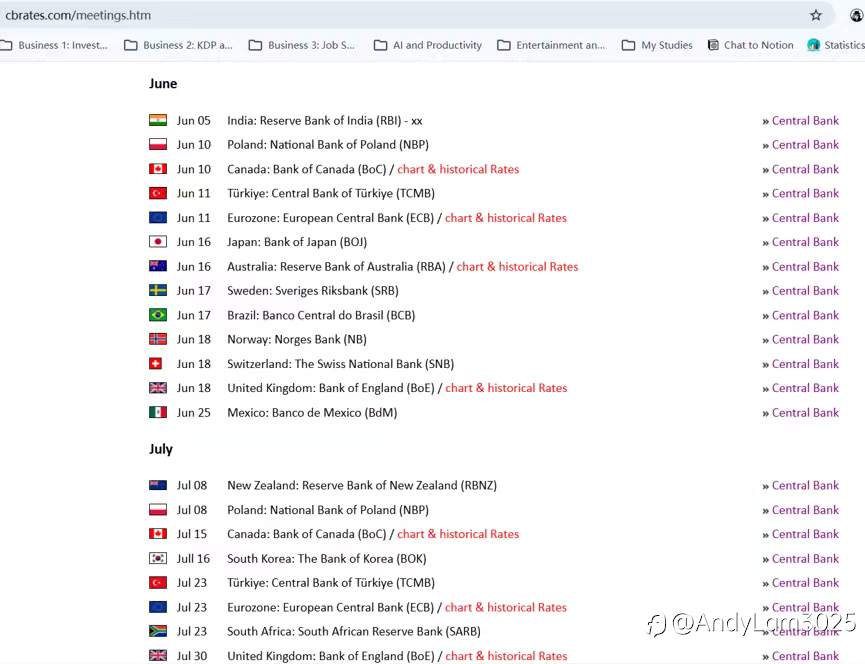Click the Sweden flag icon on Jun 17
865x664 pixels.
(158, 290)
